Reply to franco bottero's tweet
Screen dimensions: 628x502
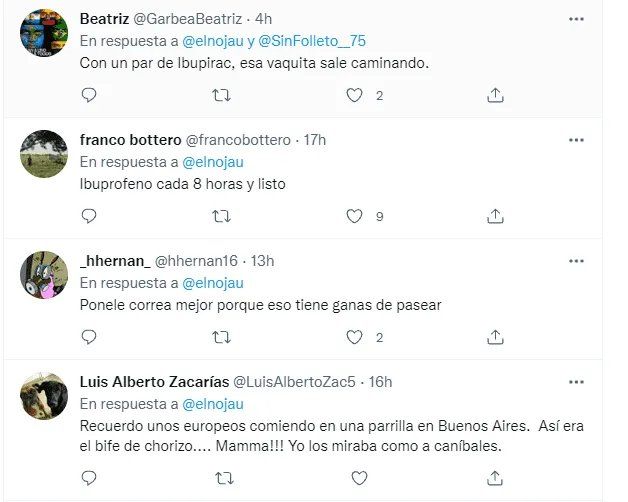[x=89, y=215]
